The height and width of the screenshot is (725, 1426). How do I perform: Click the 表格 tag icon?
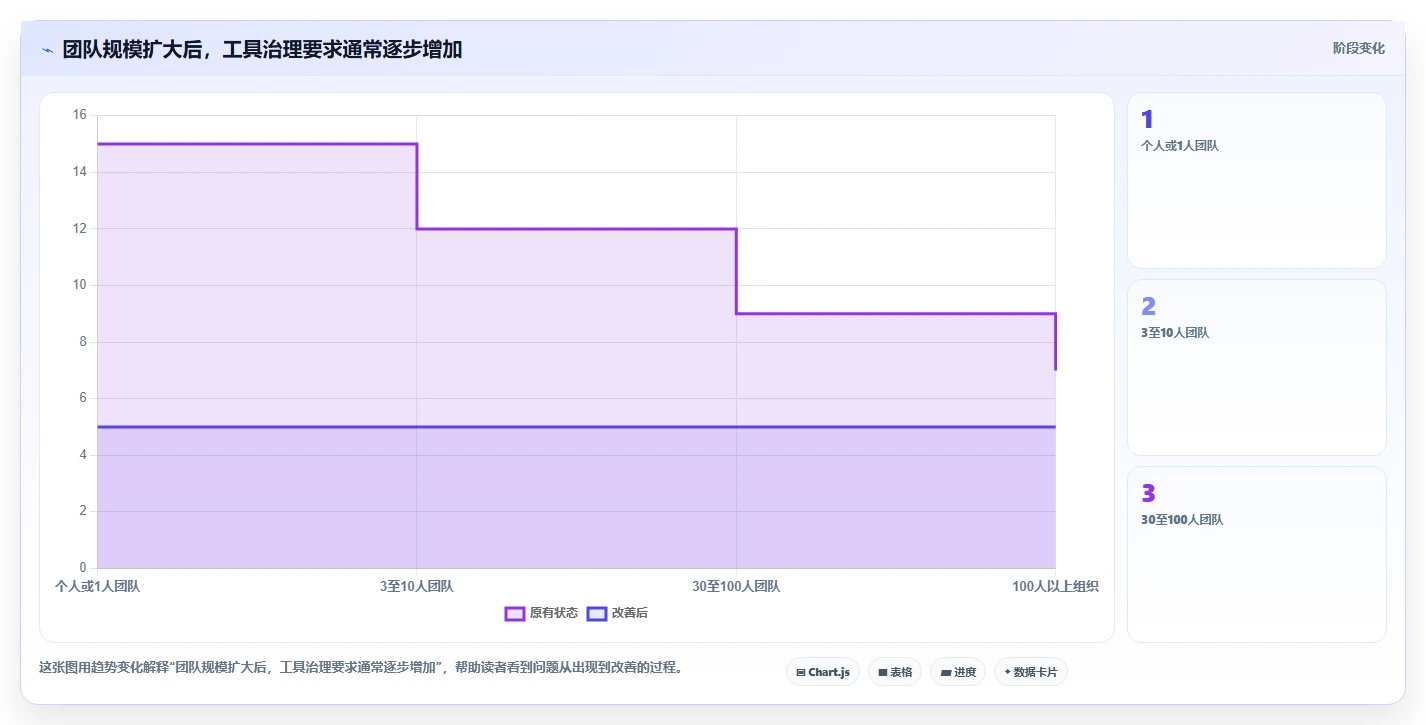pos(883,672)
